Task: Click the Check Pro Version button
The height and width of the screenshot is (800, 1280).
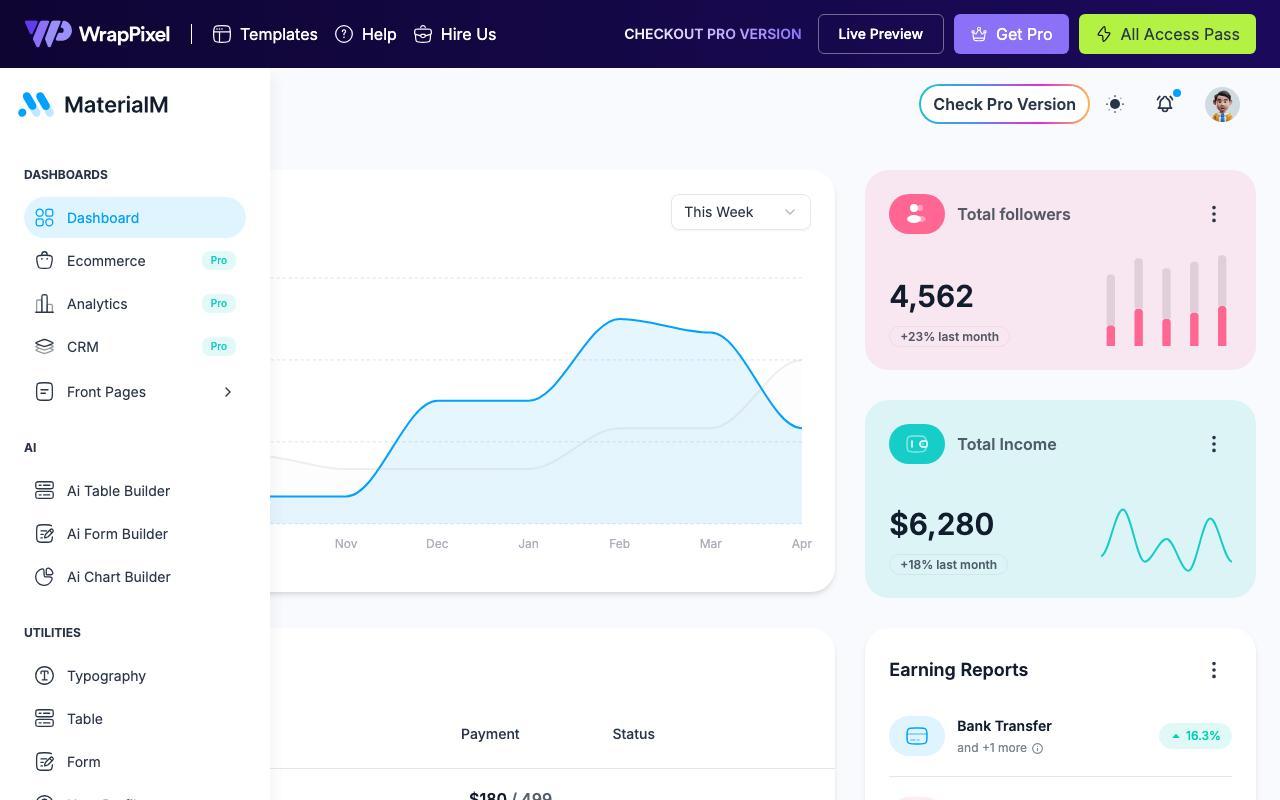Action: coord(1004,104)
